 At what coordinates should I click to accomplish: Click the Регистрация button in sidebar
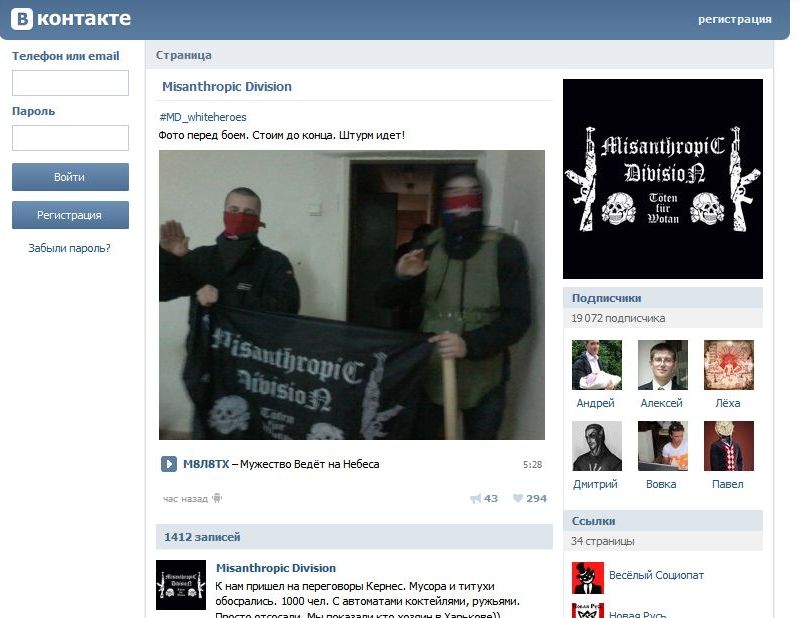[70, 215]
